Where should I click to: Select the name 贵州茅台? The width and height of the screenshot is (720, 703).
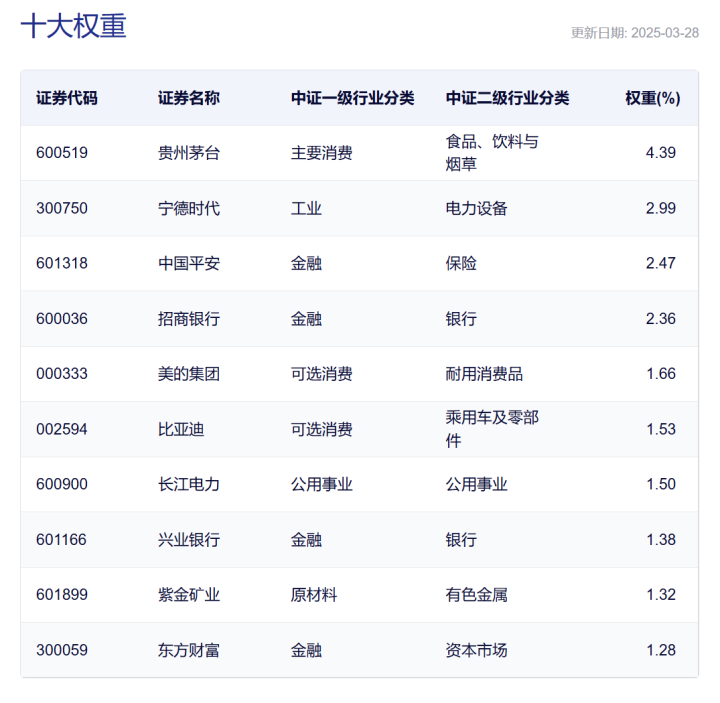[x=189, y=153]
